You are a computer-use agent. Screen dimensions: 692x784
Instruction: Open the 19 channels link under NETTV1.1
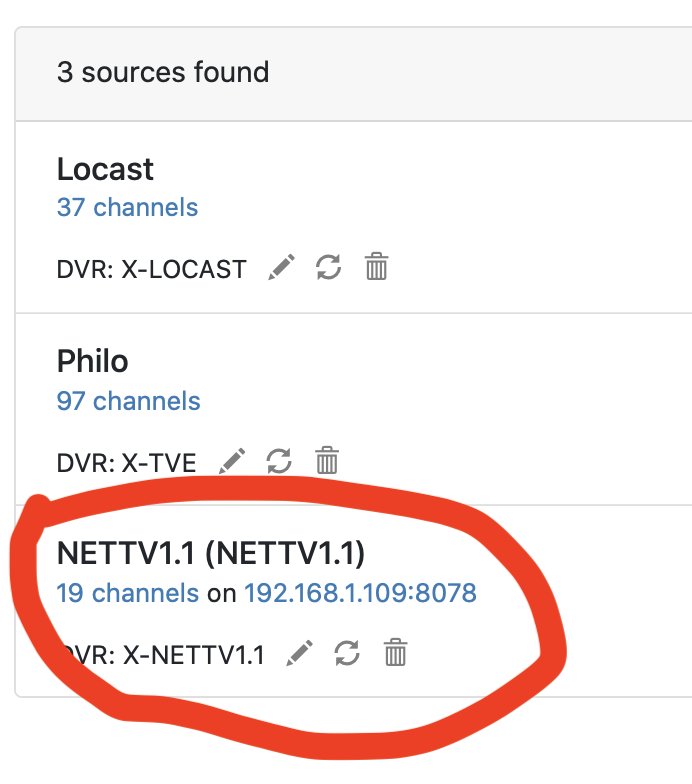click(127, 593)
